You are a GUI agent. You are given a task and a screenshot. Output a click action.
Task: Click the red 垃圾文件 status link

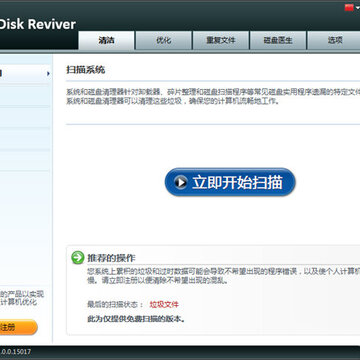[164, 304]
